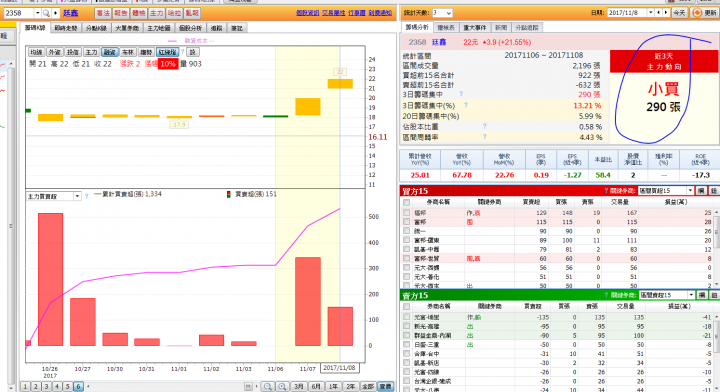Click the help question mark beside 主力買賣超 dropdown
720x392 pixels.
86,196
